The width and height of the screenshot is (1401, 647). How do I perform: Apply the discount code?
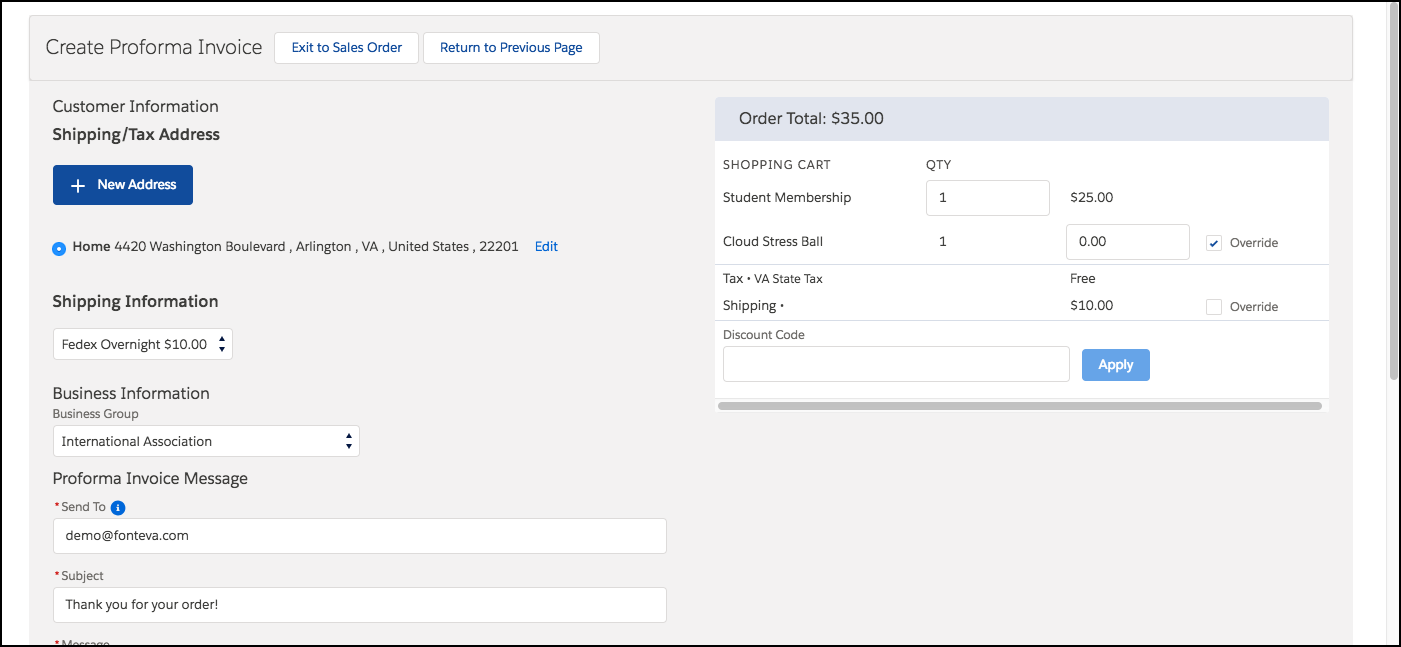(x=1115, y=364)
